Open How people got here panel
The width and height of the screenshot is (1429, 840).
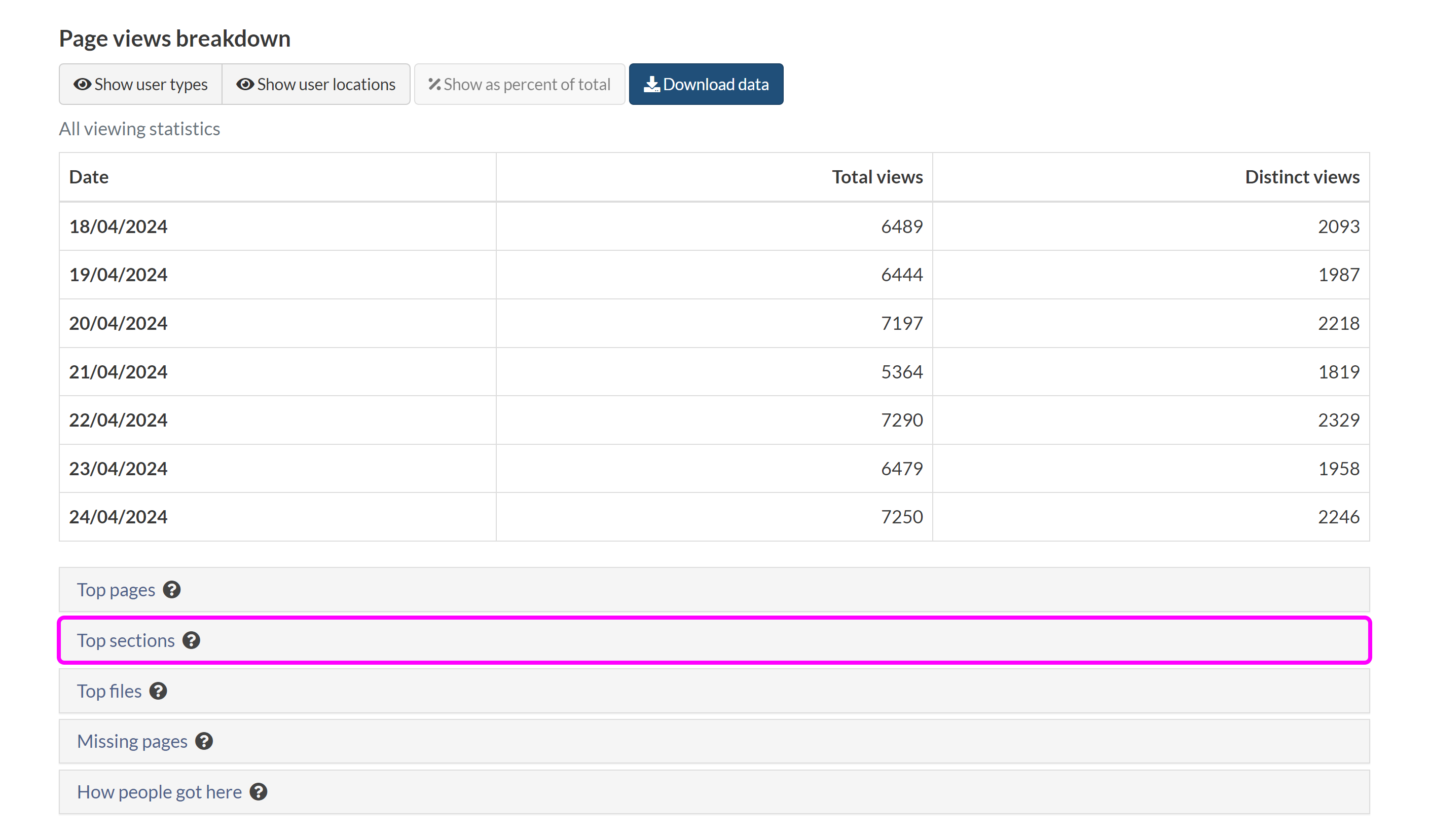(159, 791)
